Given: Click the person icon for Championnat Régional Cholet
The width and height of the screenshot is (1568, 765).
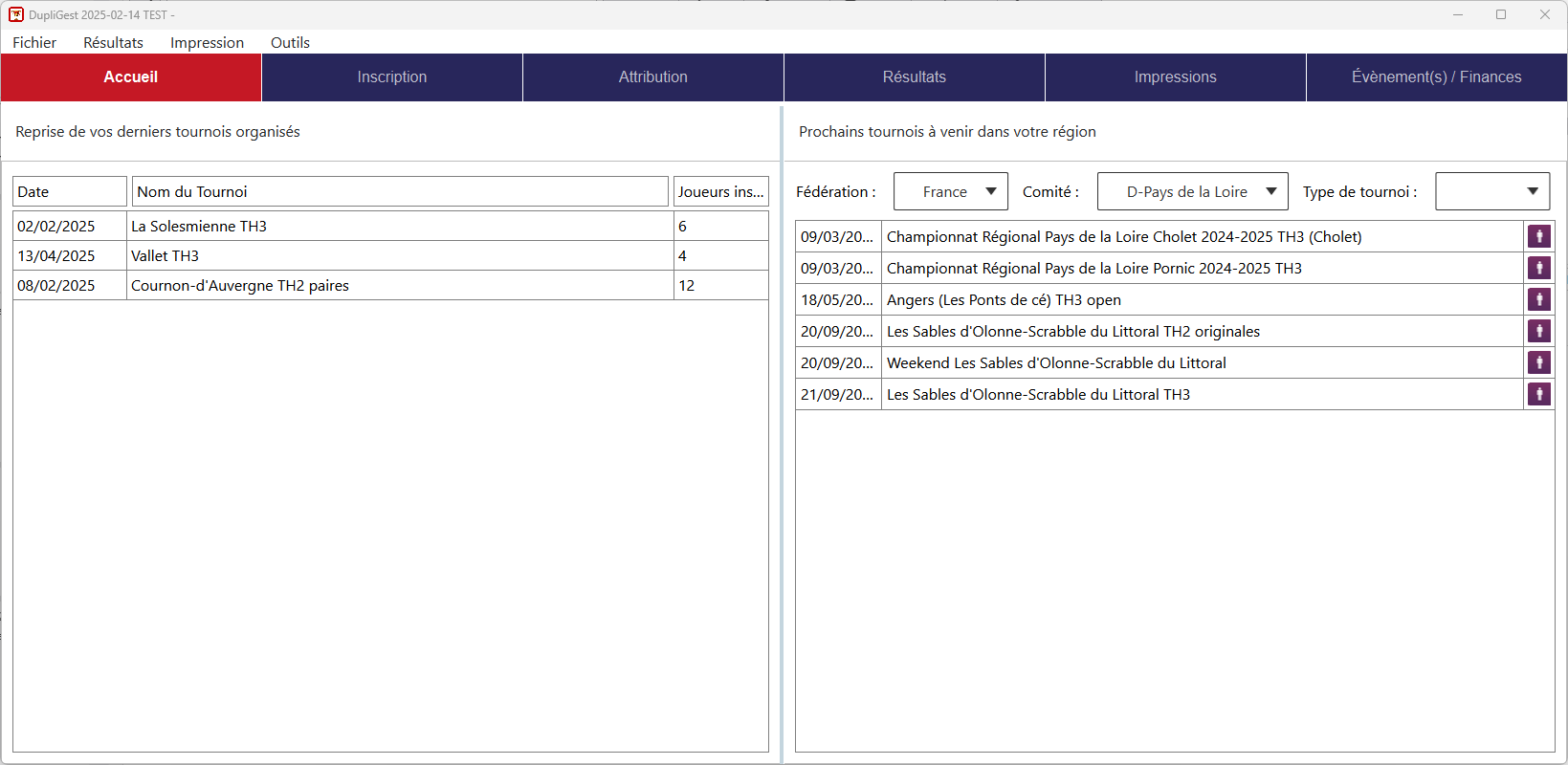Looking at the screenshot, I should [x=1538, y=236].
